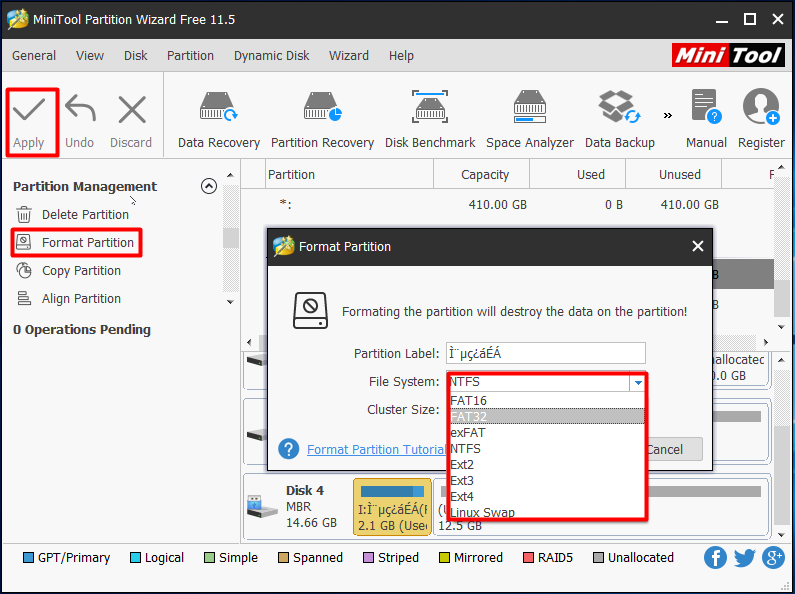
Task: Open the Facebook share icon
Action: point(715,558)
